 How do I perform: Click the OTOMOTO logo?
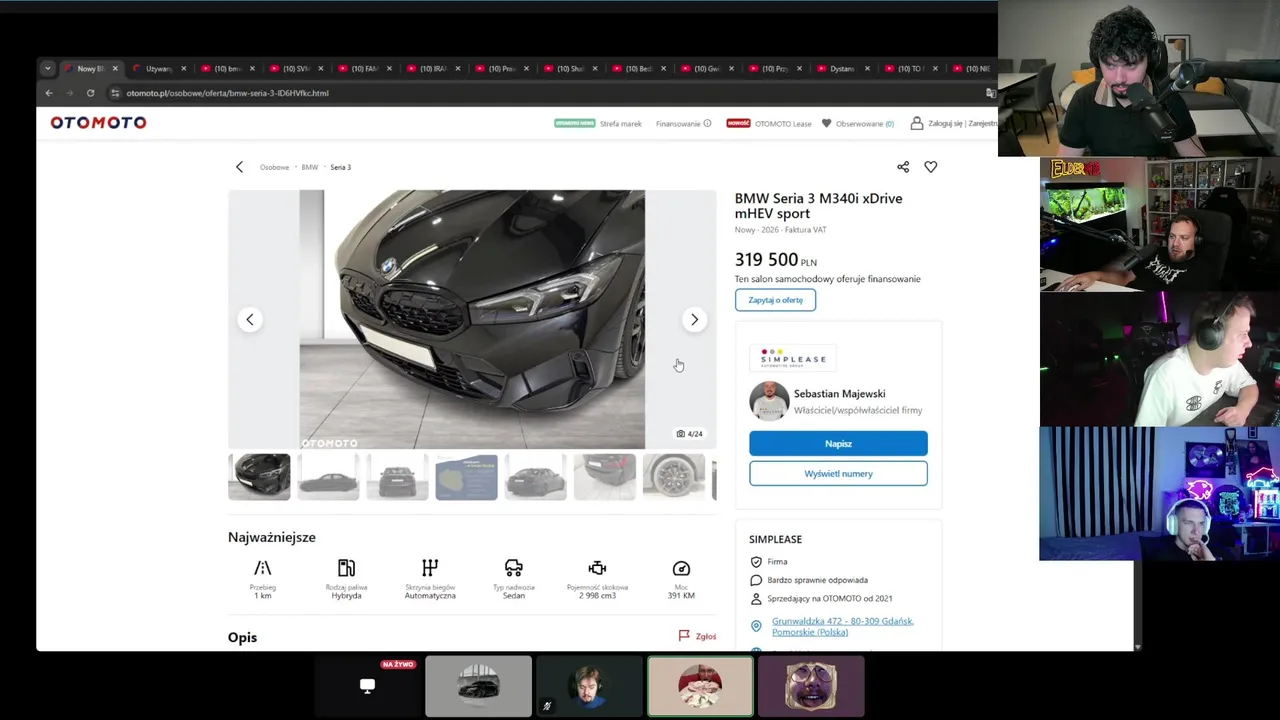click(98, 123)
